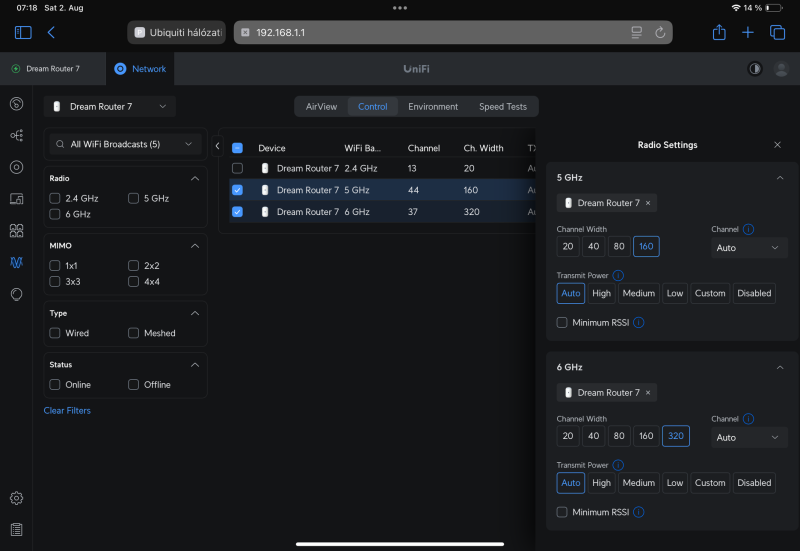This screenshot has width=800, height=551.
Task: Open the reader view icon in the address bar
Action: [x=636, y=33]
